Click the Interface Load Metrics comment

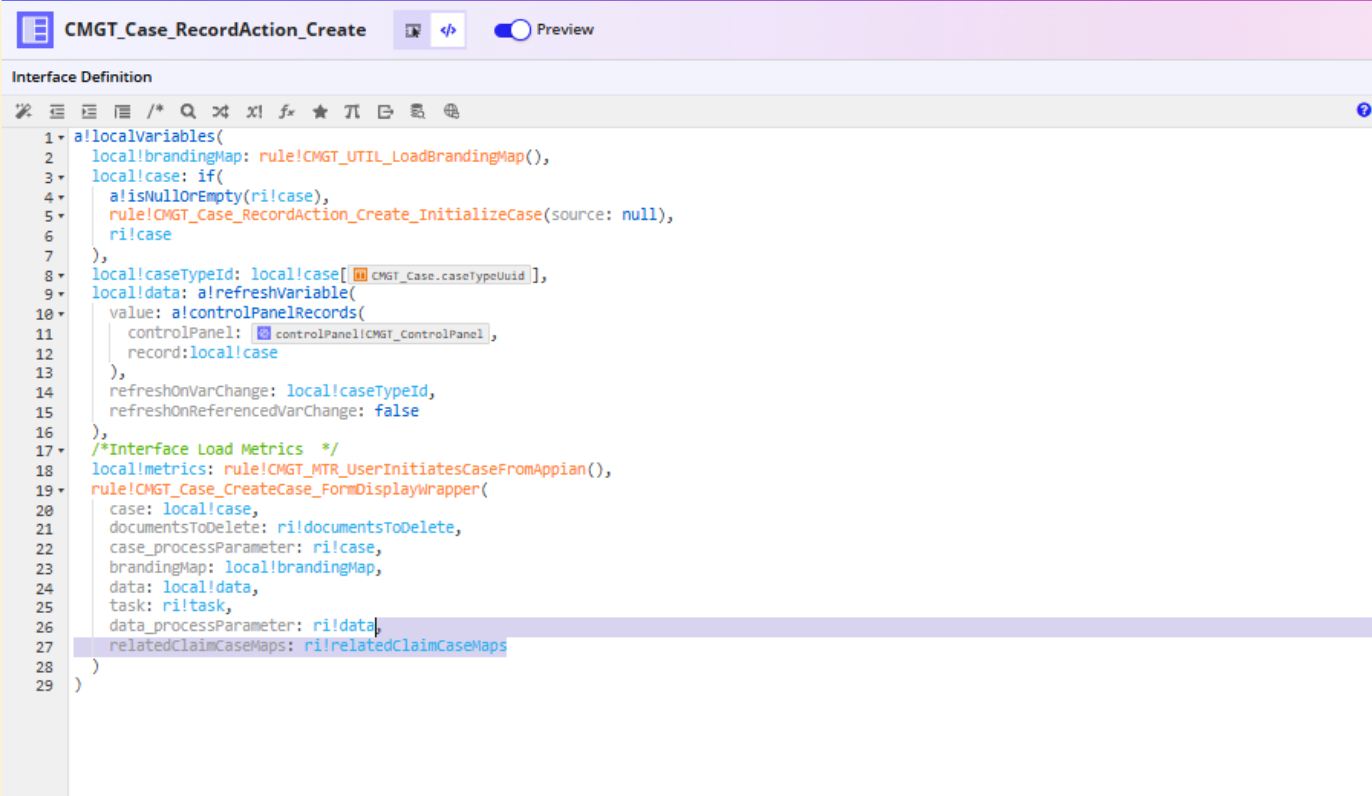215,451
